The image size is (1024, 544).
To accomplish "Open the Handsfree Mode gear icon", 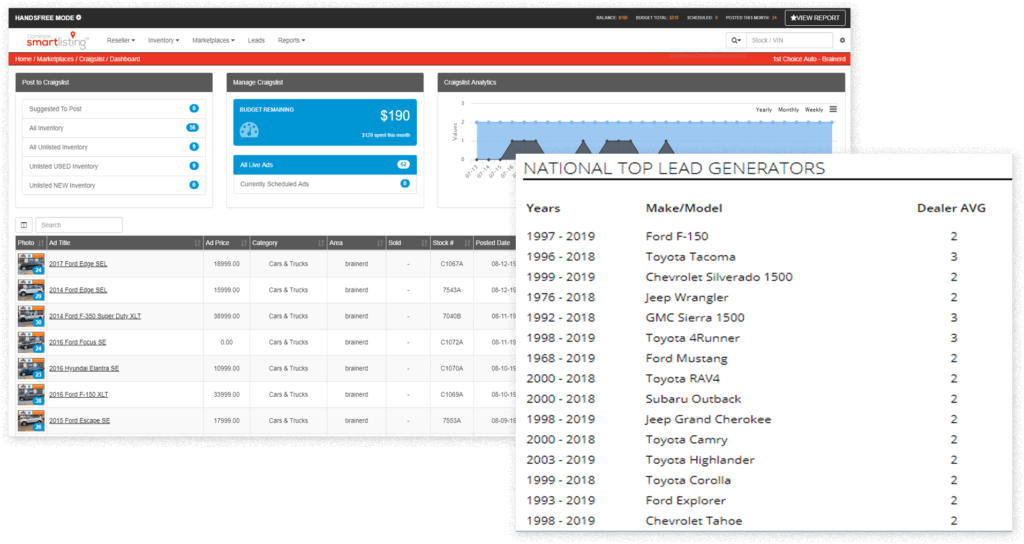I will [79, 18].
